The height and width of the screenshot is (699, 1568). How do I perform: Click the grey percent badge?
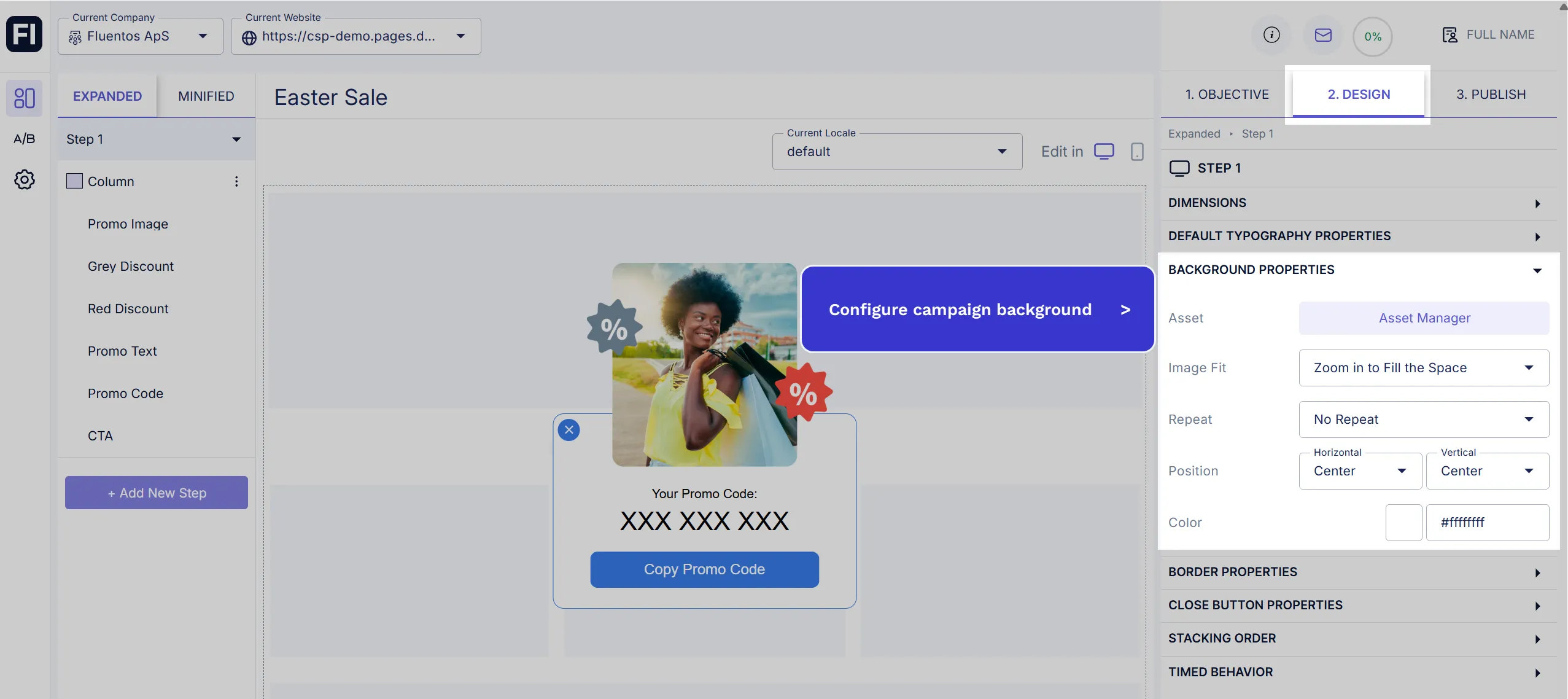click(x=614, y=327)
